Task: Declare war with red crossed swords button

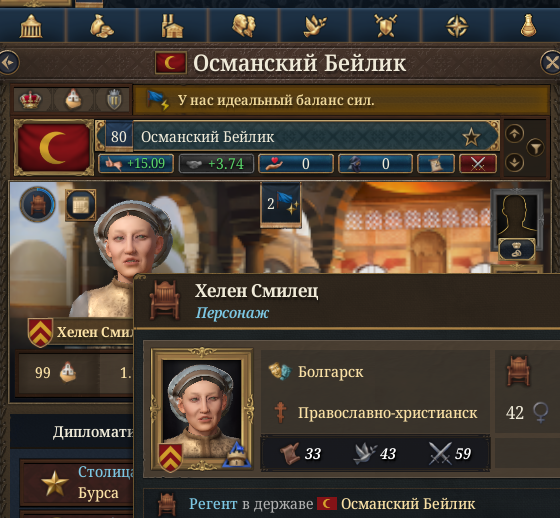Action: coord(478,164)
